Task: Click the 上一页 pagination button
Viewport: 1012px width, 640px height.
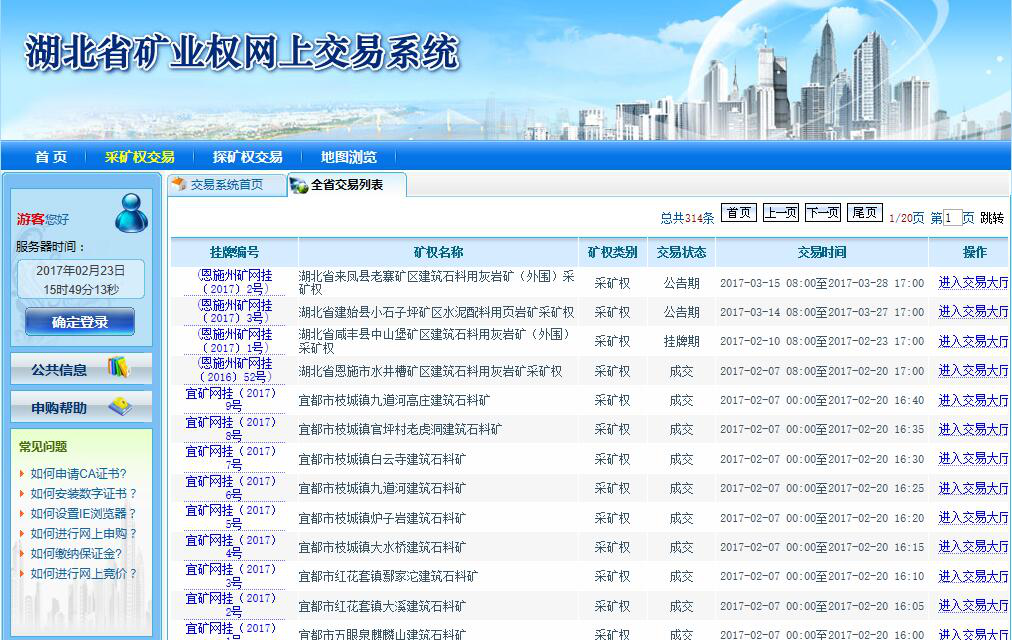Action: [780, 213]
